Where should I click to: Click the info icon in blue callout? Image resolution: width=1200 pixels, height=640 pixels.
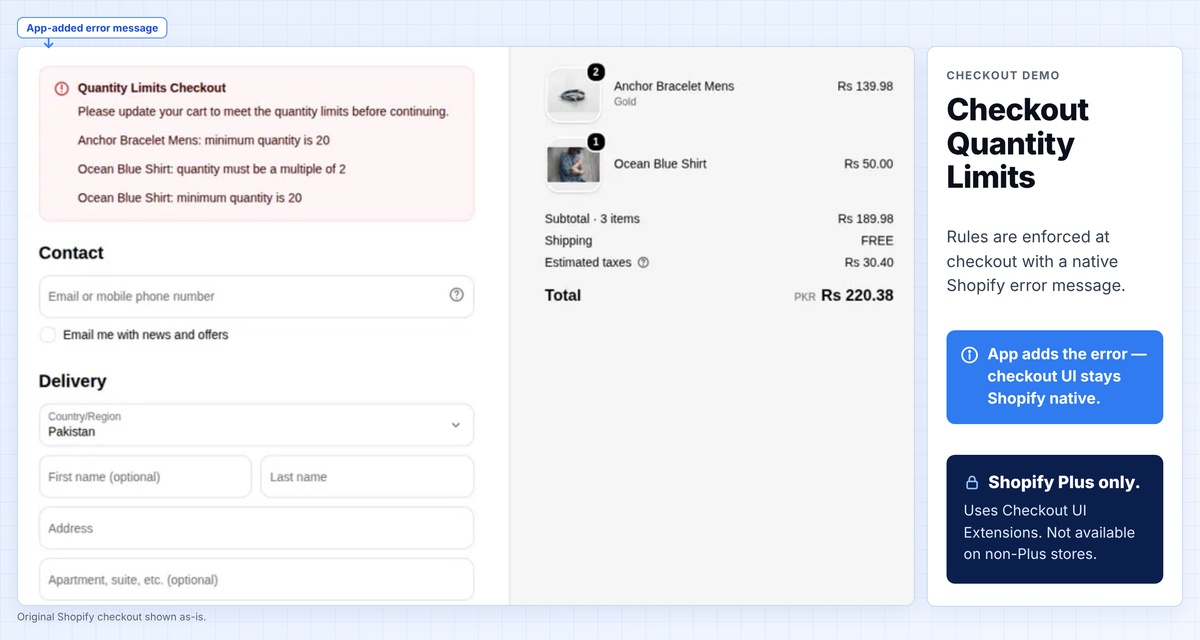pos(969,354)
